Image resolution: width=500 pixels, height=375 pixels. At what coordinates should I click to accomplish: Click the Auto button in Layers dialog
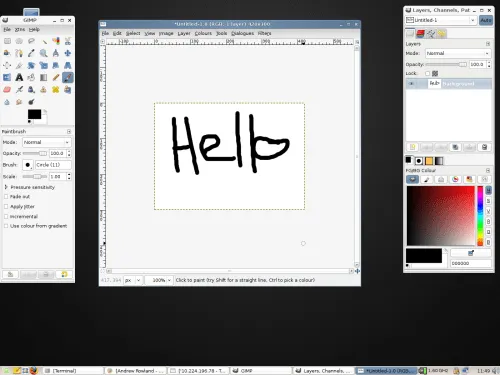486,20
